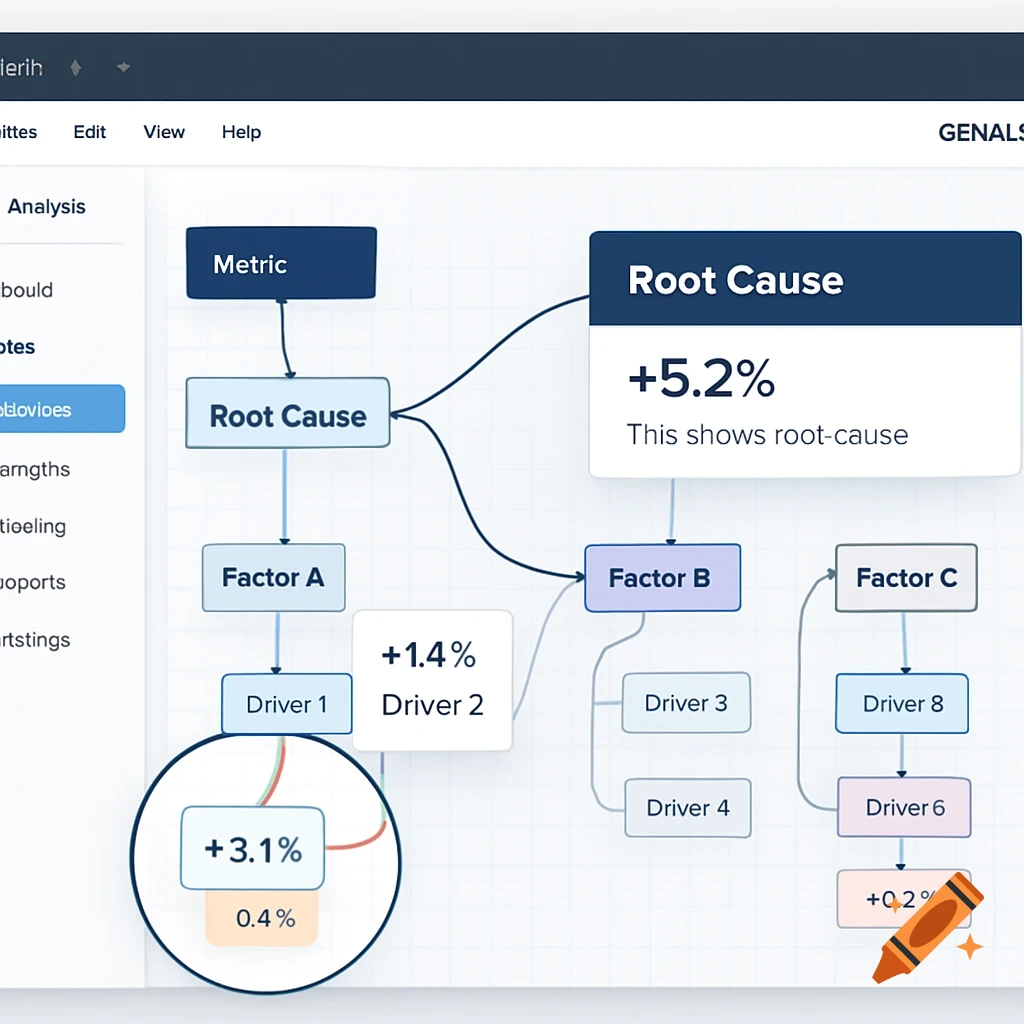The height and width of the screenshot is (1024, 1024).
Task: Open the Edit menu
Action: 89,131
